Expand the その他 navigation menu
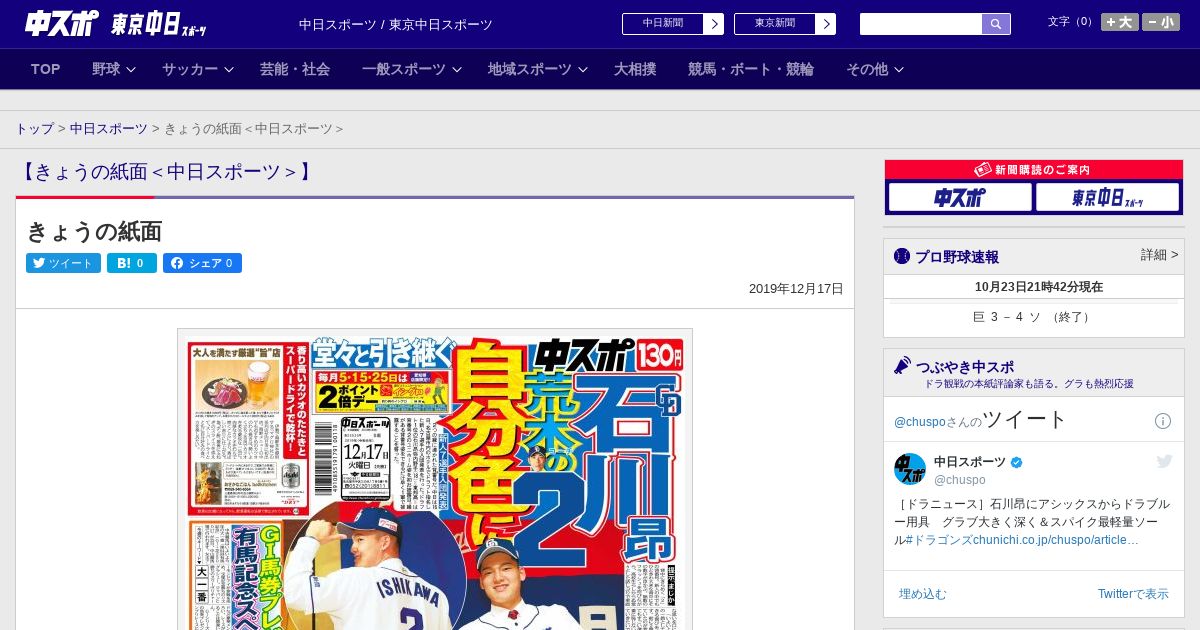Image resolution: width=1200 pixels, height=630 pixels. click(875, 69)
